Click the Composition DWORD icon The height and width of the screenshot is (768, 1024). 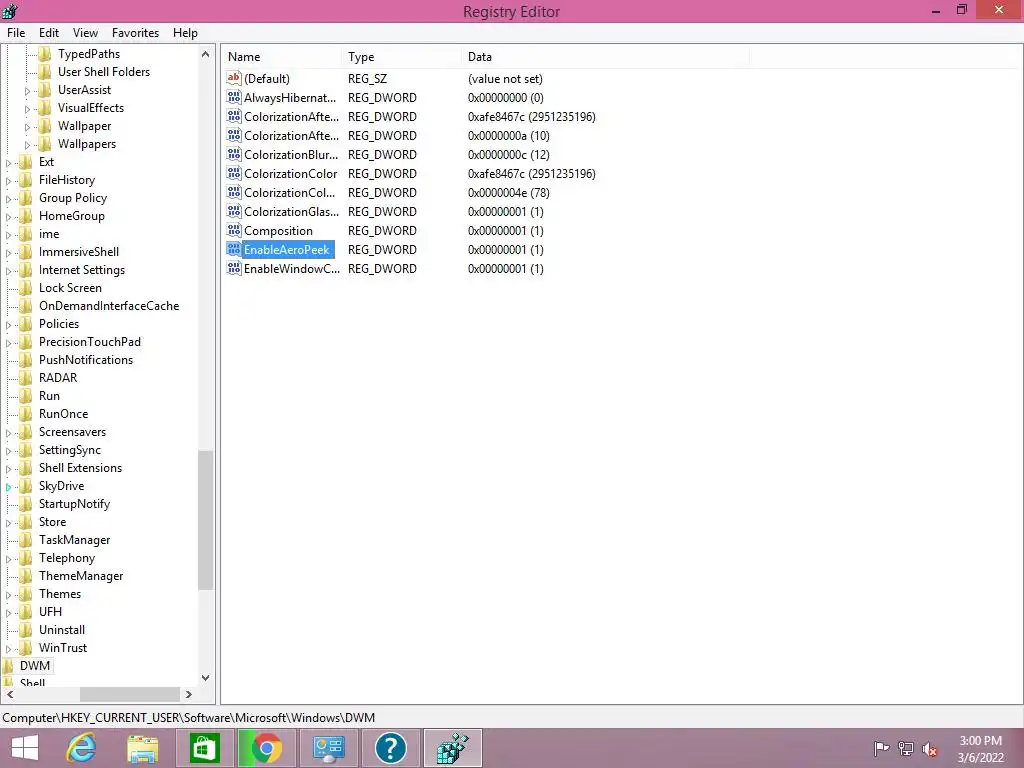pyautogui.click(x=234, y=230)
